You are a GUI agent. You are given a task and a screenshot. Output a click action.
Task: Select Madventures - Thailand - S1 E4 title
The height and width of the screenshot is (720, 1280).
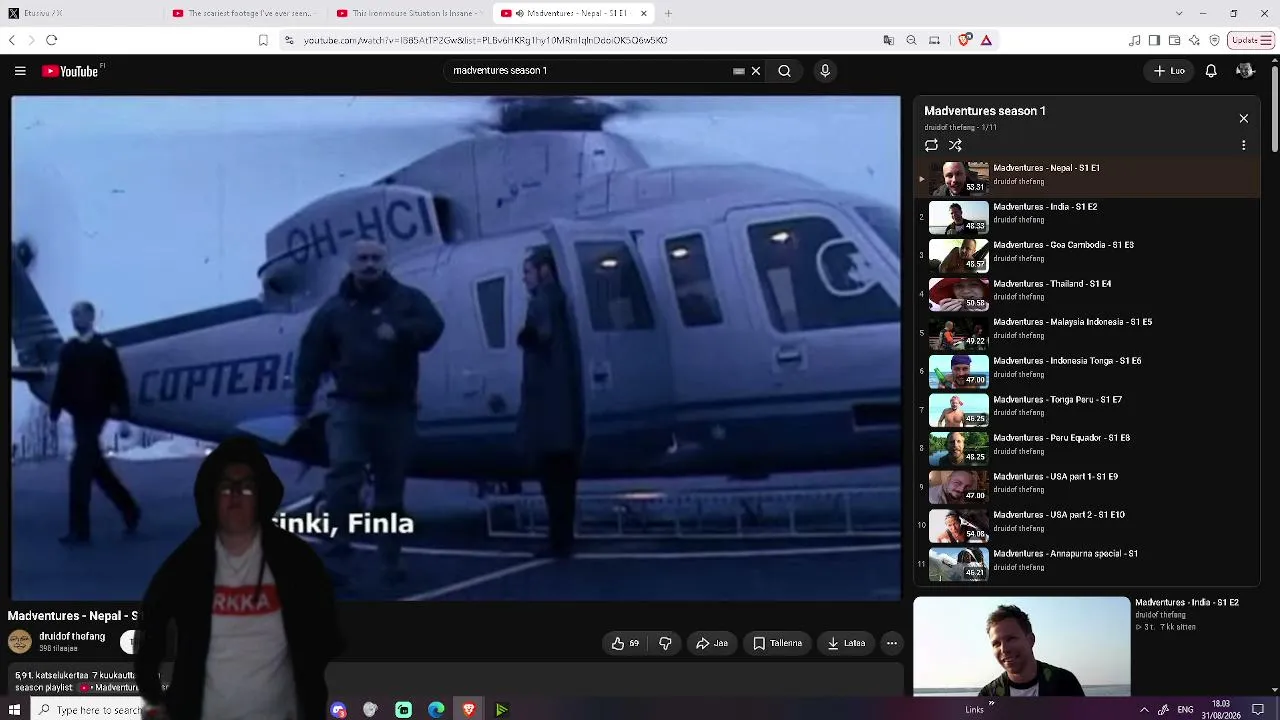[x=1052, y=284]
